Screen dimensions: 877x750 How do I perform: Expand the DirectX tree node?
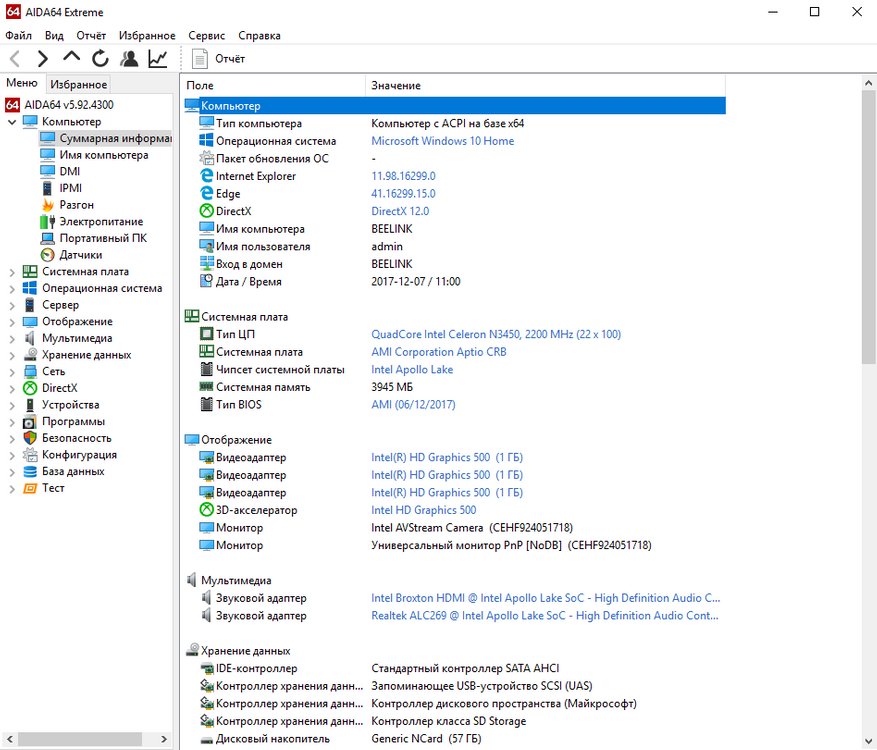[12, 389]
